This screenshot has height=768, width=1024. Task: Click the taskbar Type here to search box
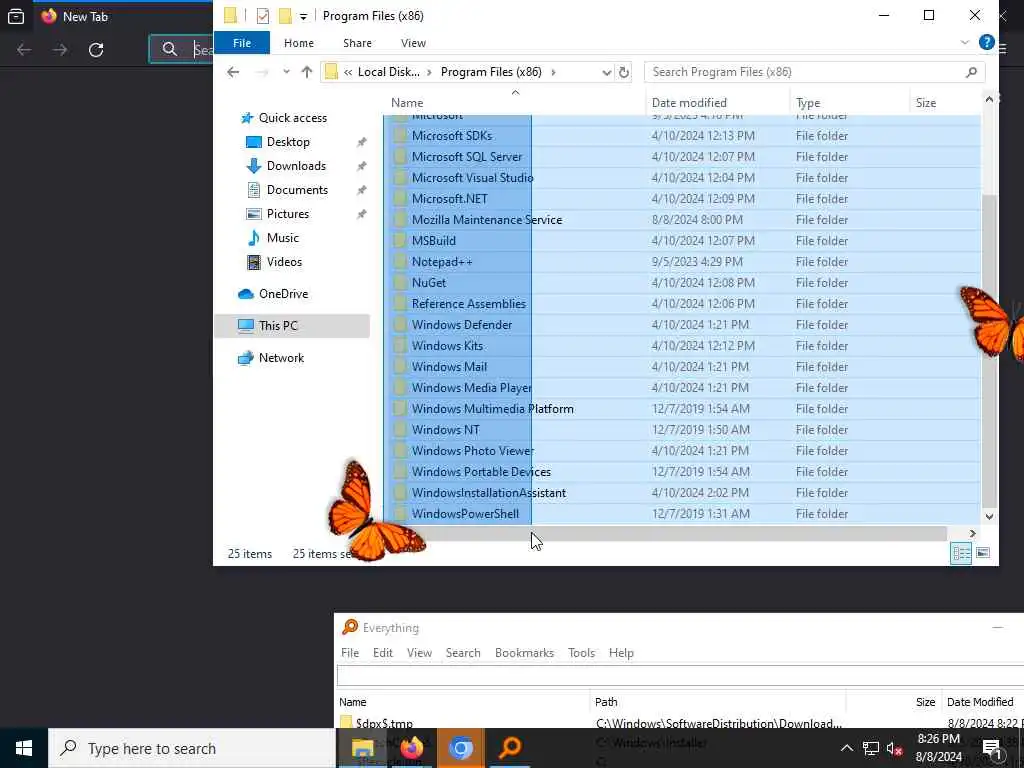tap(192, 748)
